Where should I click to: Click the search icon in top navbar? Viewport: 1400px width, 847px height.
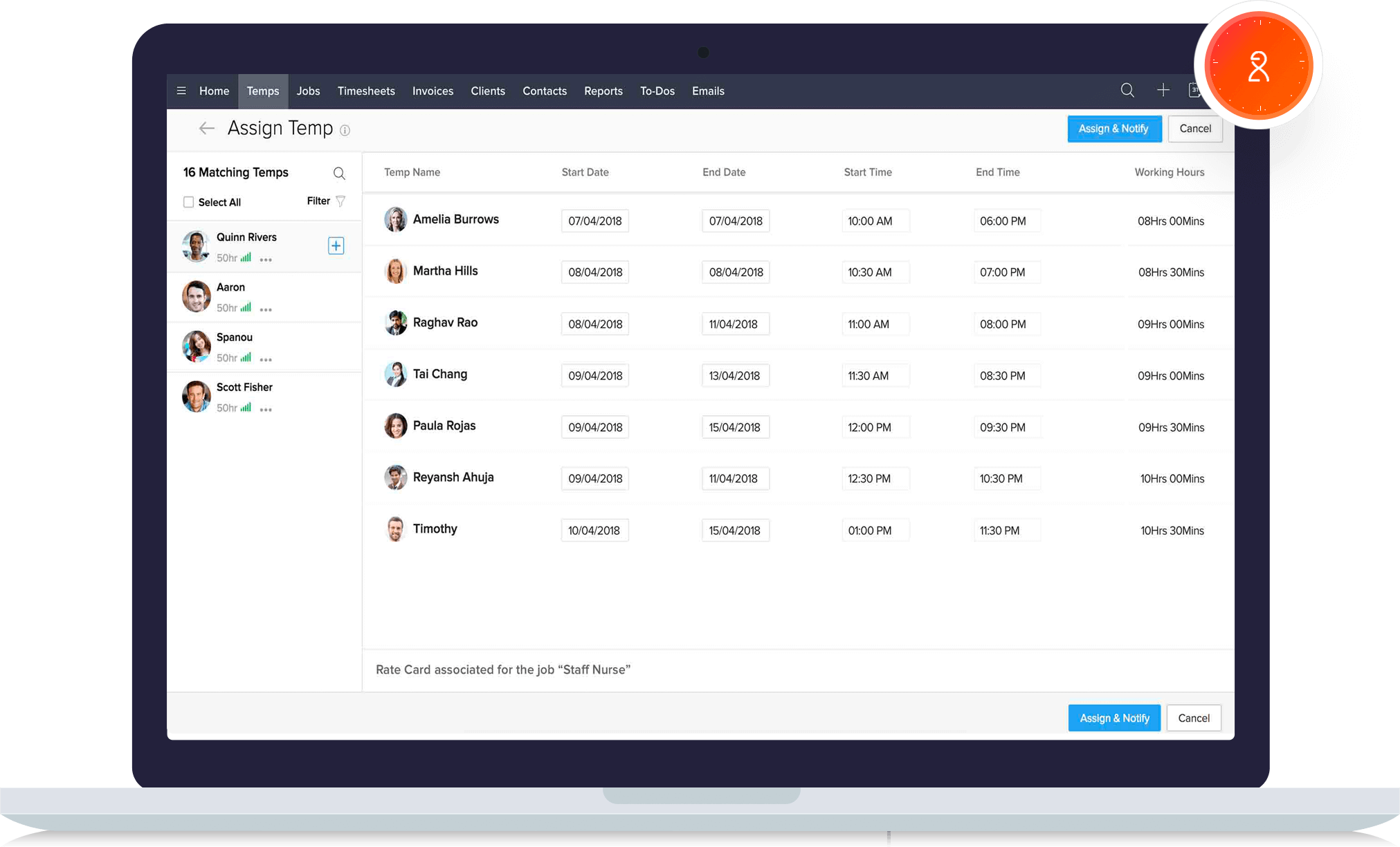[x=1127, y=90]
